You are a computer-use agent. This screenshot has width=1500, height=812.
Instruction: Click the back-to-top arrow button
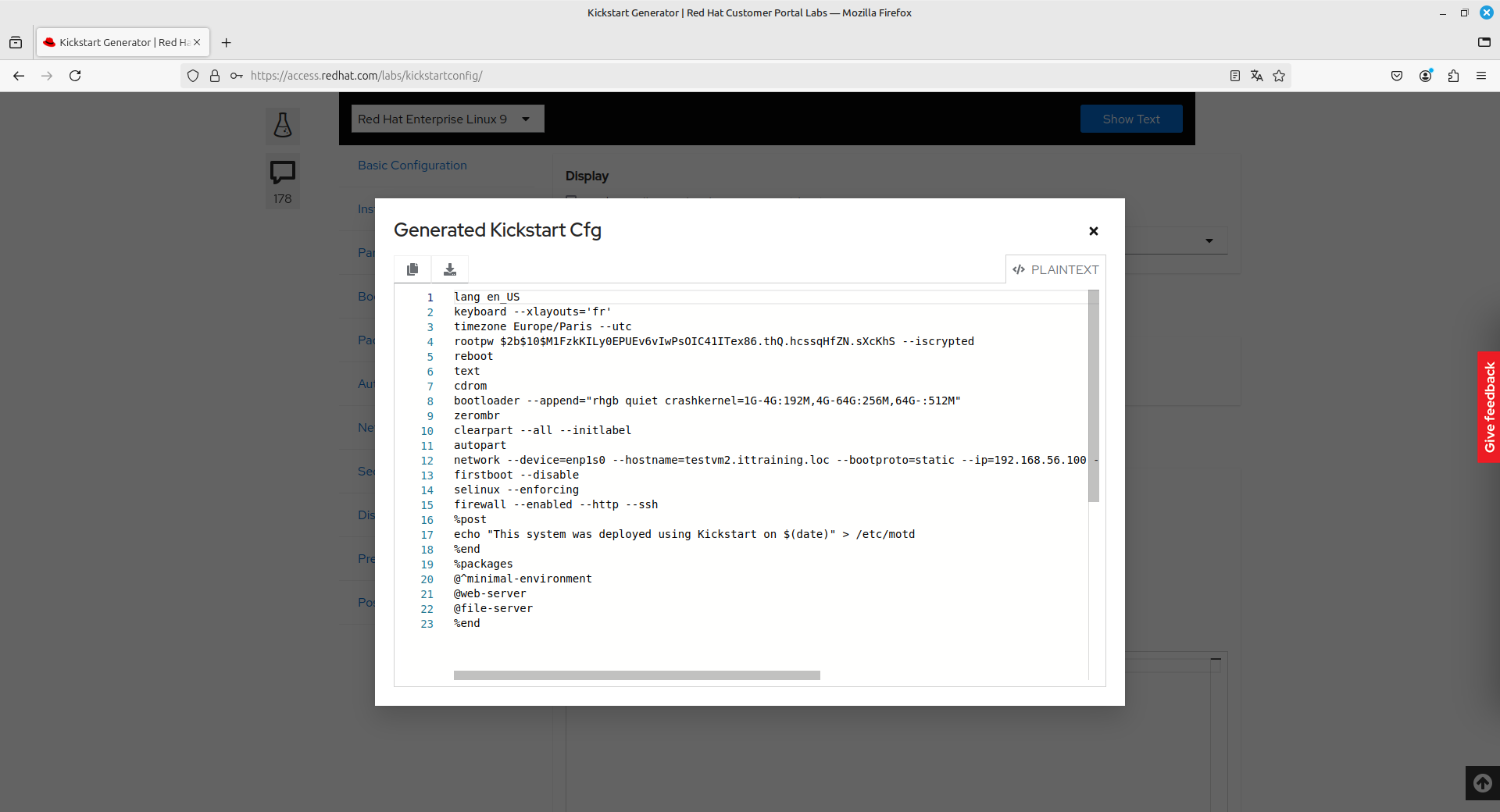(x=1483, y=783)
